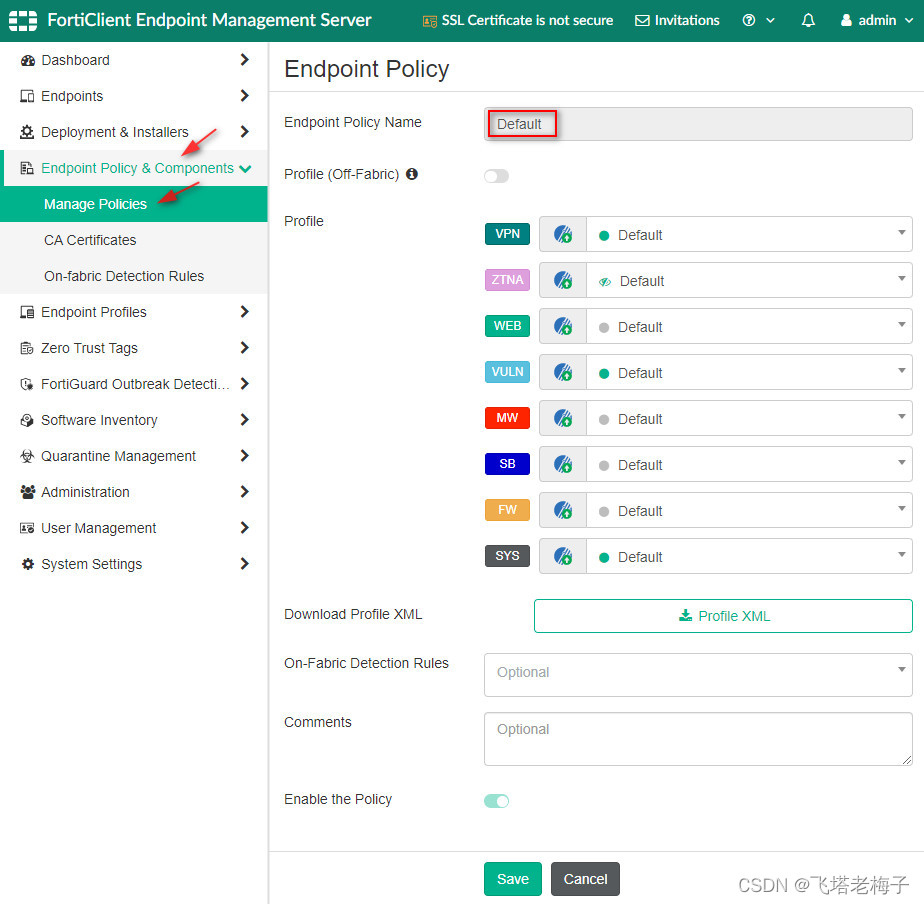Click the User Management ID card icon
Screen dimensions: 924x904
point(27,528)
